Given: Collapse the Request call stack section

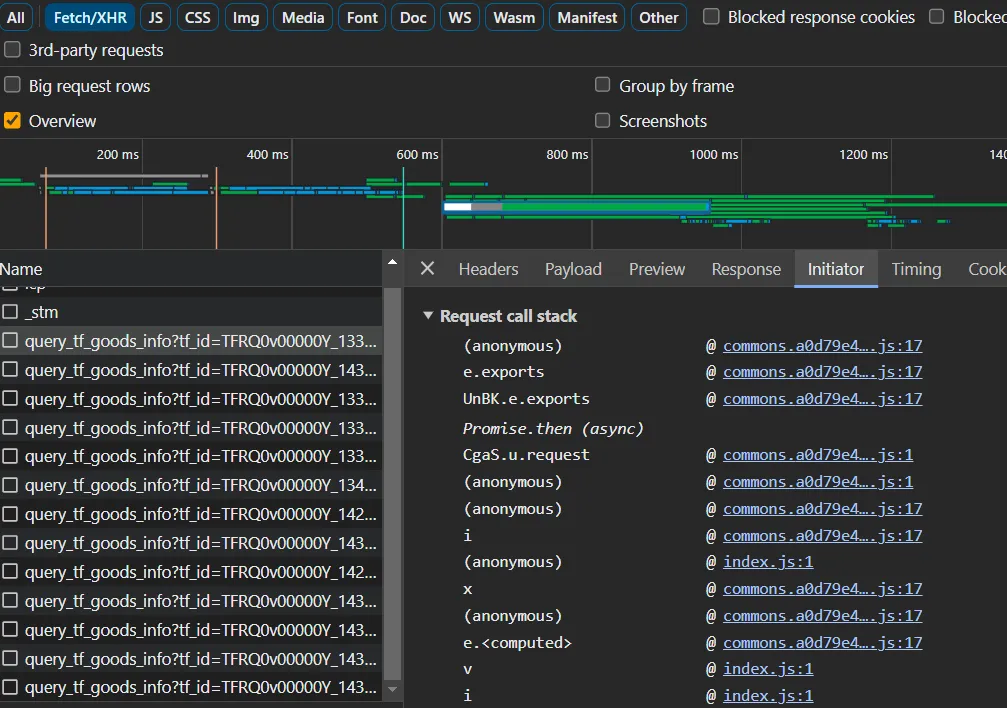Looking at the screenshot, I should 428,315.
